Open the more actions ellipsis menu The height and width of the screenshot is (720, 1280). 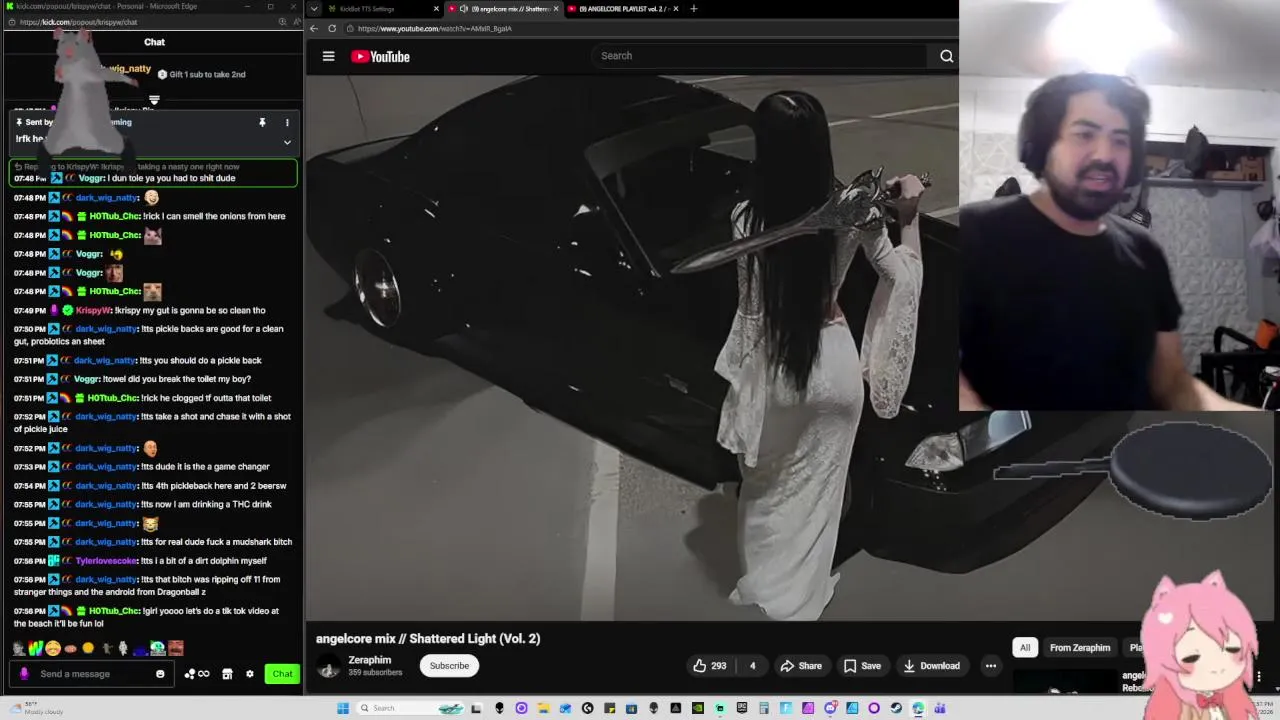tap(990, 666)
